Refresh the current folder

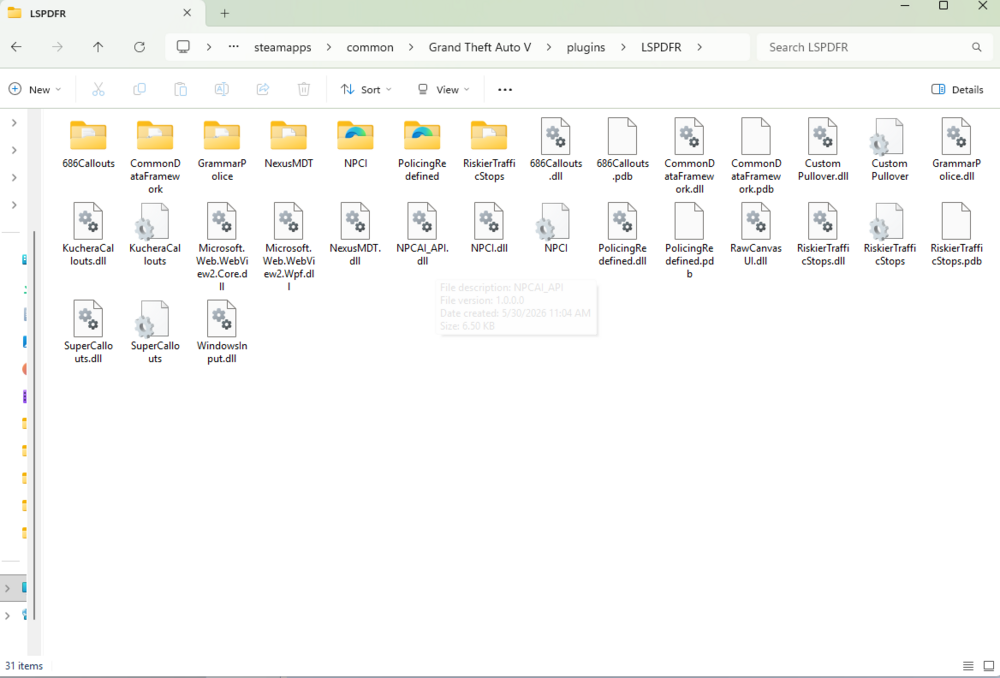click(139, 47)
